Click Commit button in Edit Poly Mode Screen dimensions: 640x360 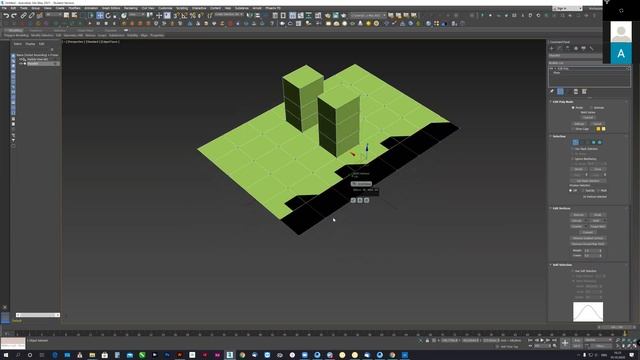(x=588, y=118)
